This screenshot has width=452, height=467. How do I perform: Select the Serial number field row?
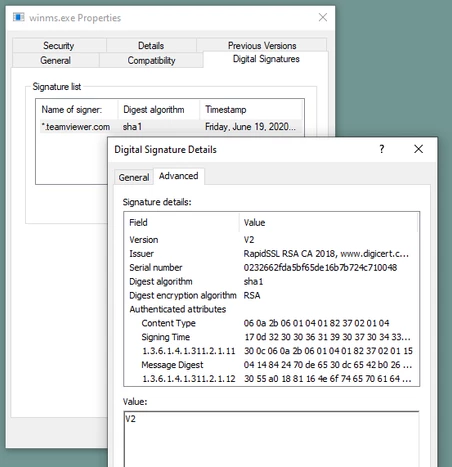pyautogui.click(x=271, y=268)
